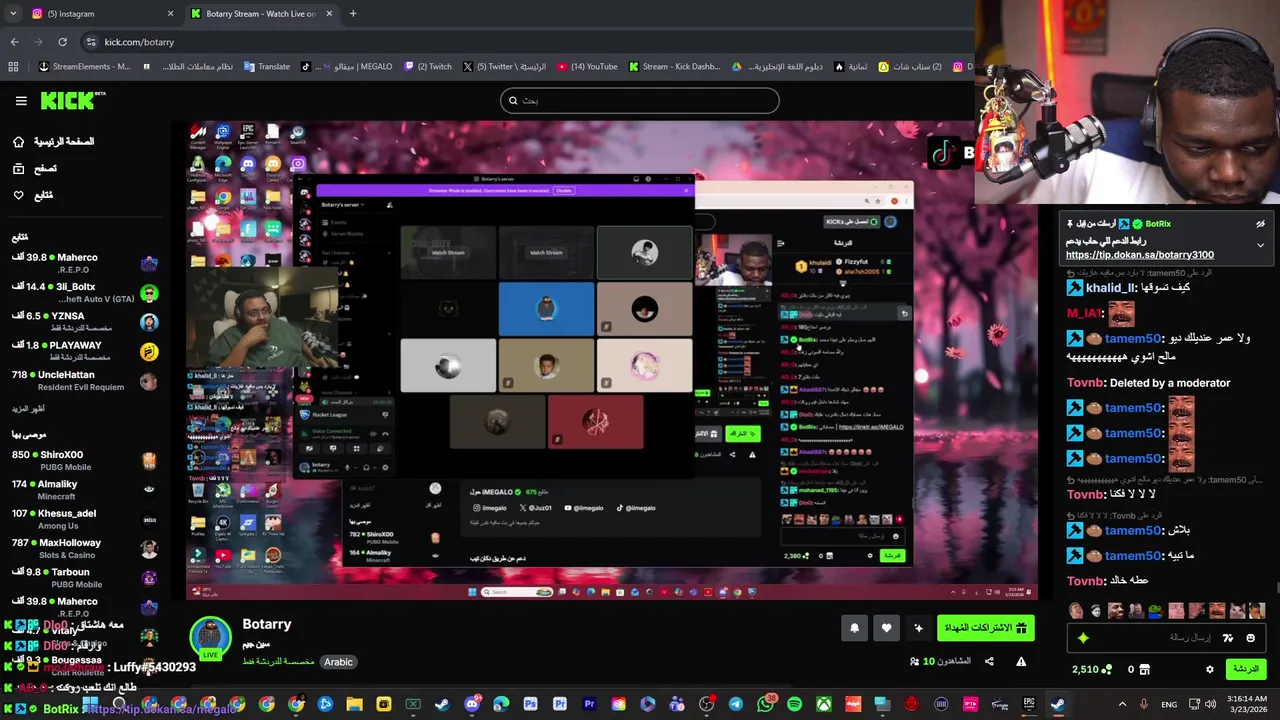The image size is (1280, 720).
Task: Toggle microphone icon in system tray
Action: pos(1144,704)
